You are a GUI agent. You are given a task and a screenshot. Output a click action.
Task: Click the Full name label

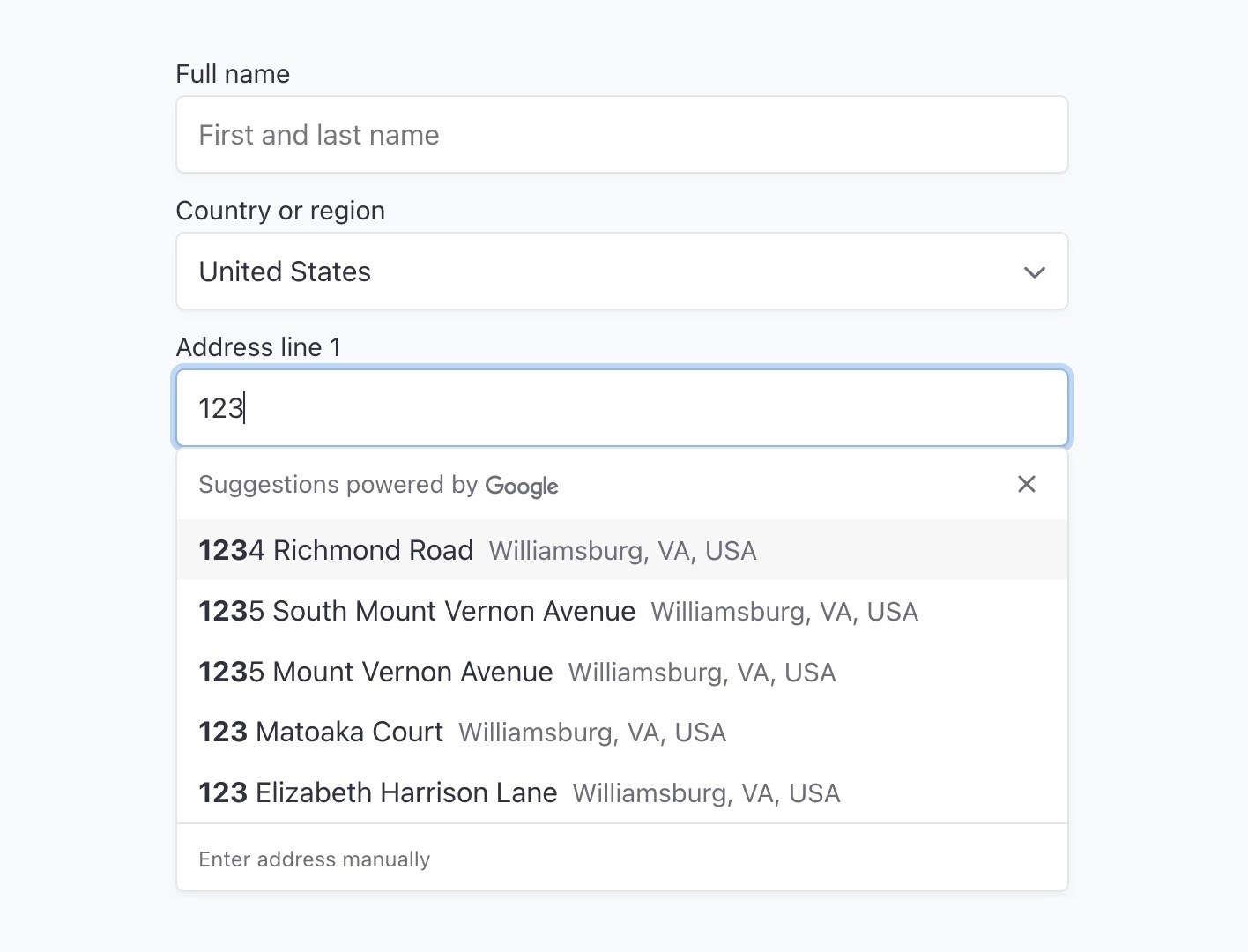(x=233, y=74)
